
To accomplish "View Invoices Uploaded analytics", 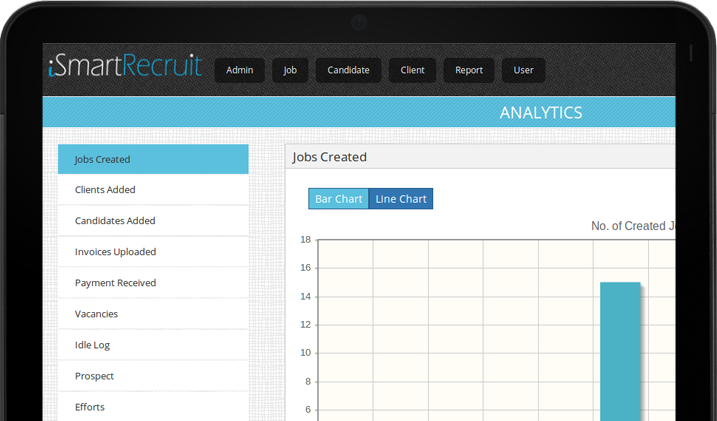I will point(153,252).
